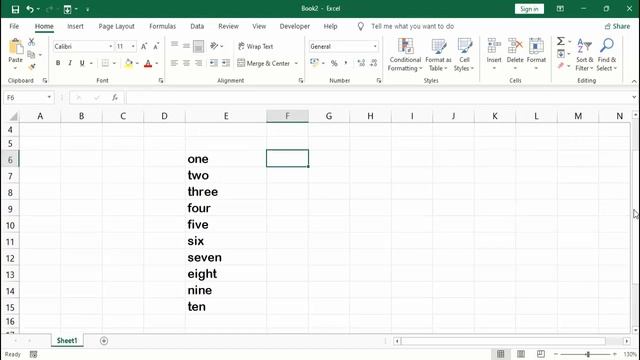The image size is (640, 360).
Task: Click Decrease Indent icon
Action: [213, 63]
